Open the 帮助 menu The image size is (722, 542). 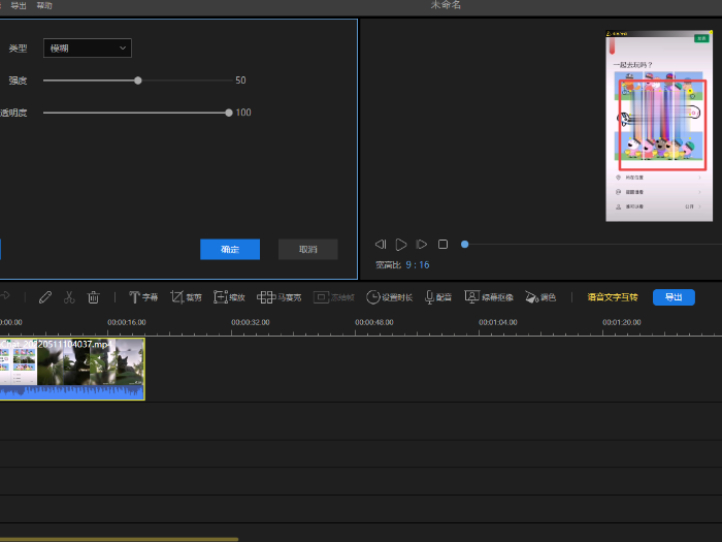[x=44, y=6]
